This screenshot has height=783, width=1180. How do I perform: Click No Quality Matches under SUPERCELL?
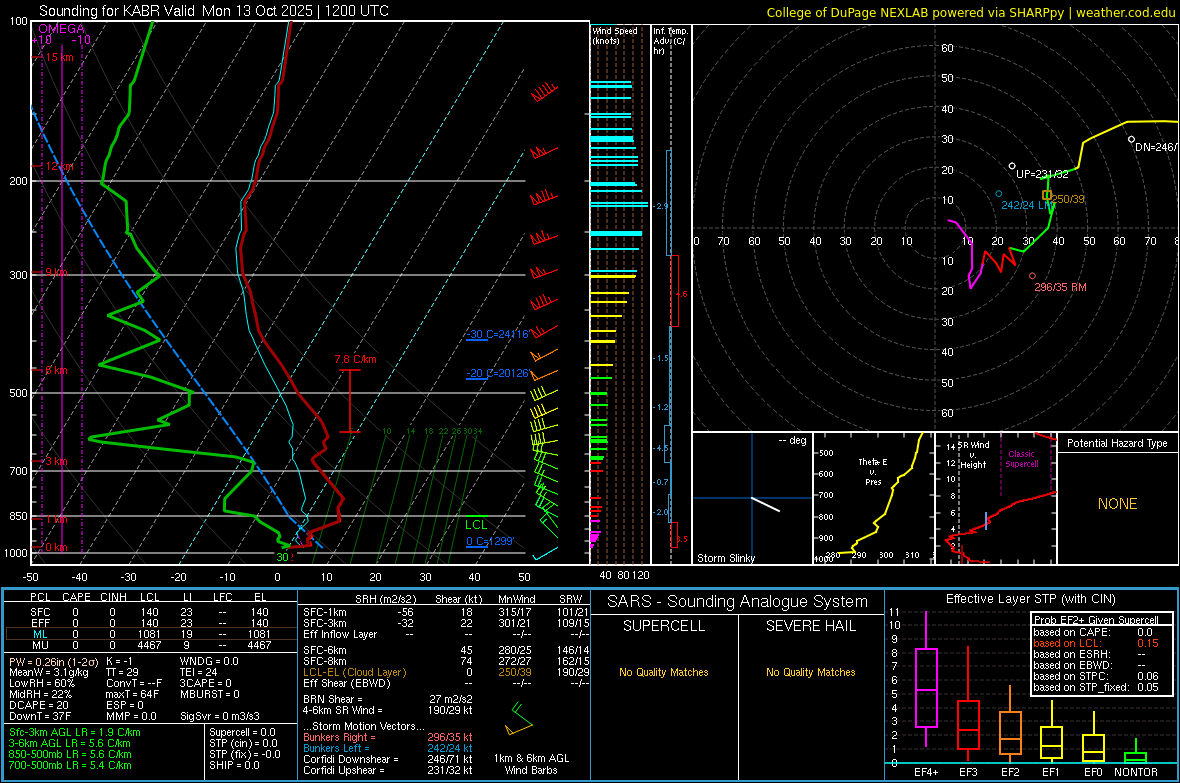point(664,672)
